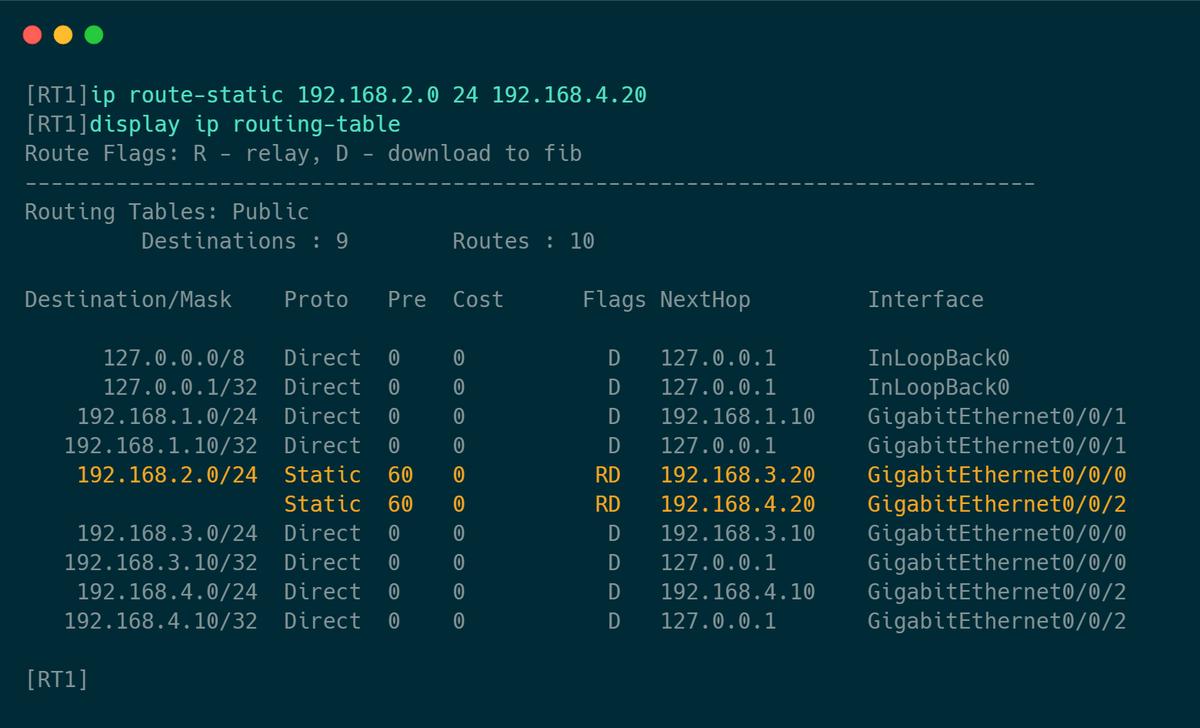Screen dimensions: 1200x728
Task: Click the Routes : 10 count
Action: click(523, 241)
